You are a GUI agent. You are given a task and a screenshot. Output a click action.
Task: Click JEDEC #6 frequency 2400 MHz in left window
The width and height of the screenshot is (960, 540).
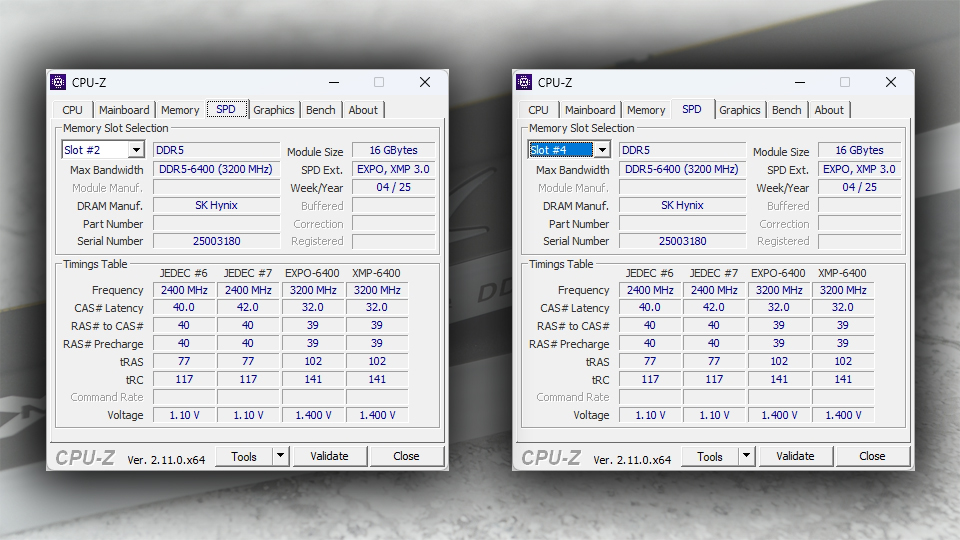pyautogui.click(x=184, y=290)
